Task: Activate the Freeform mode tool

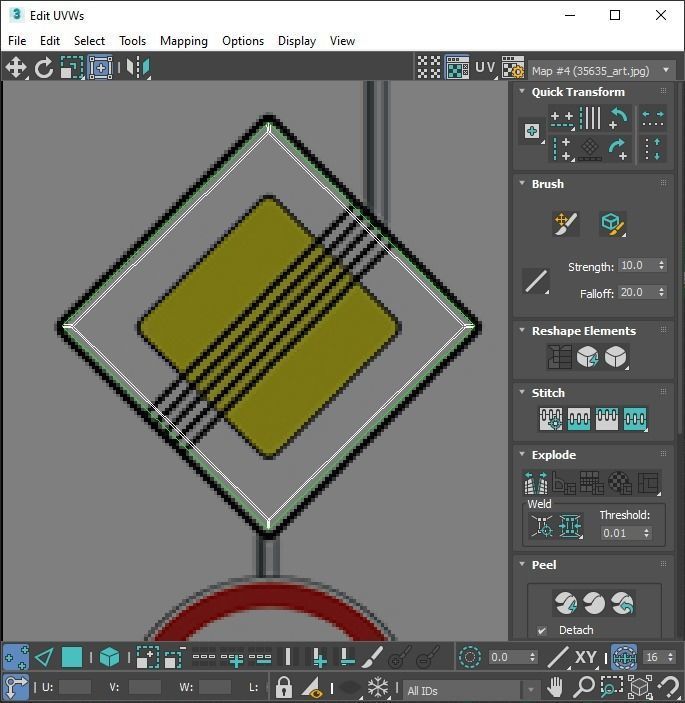Action: click(x=100, y=68)
